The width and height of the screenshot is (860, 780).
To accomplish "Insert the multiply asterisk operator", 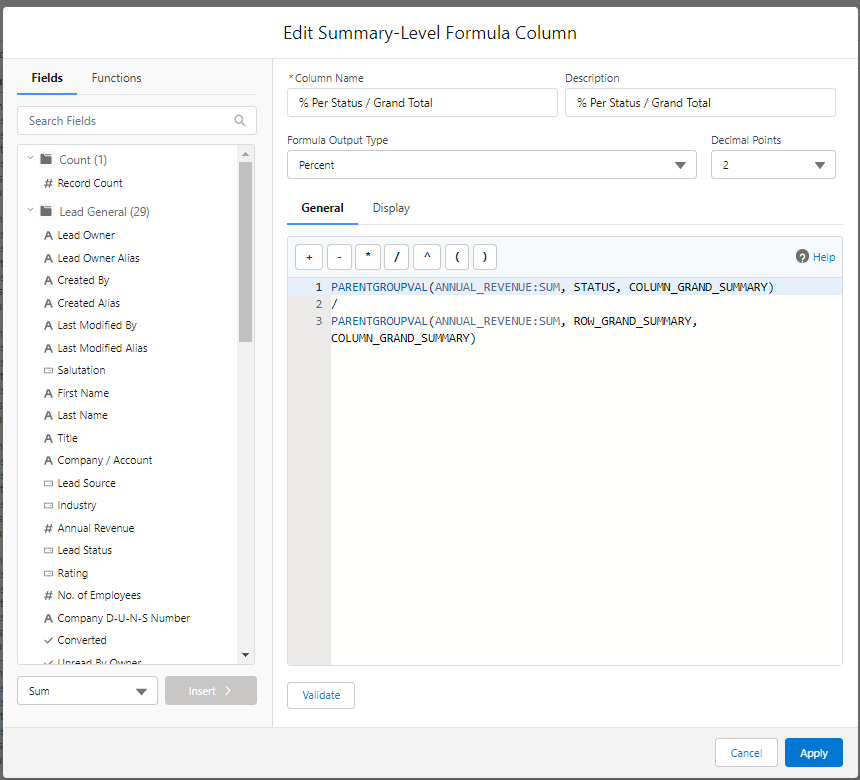I will [x=368, y=257].
